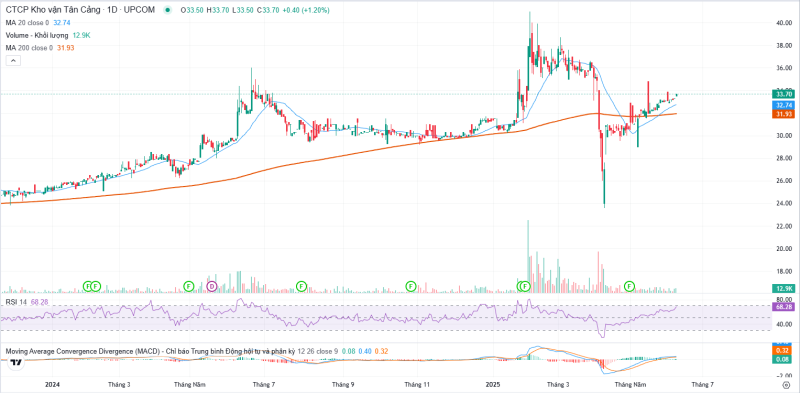Select the MA 200 close 0 legend entry

(29, 48)
